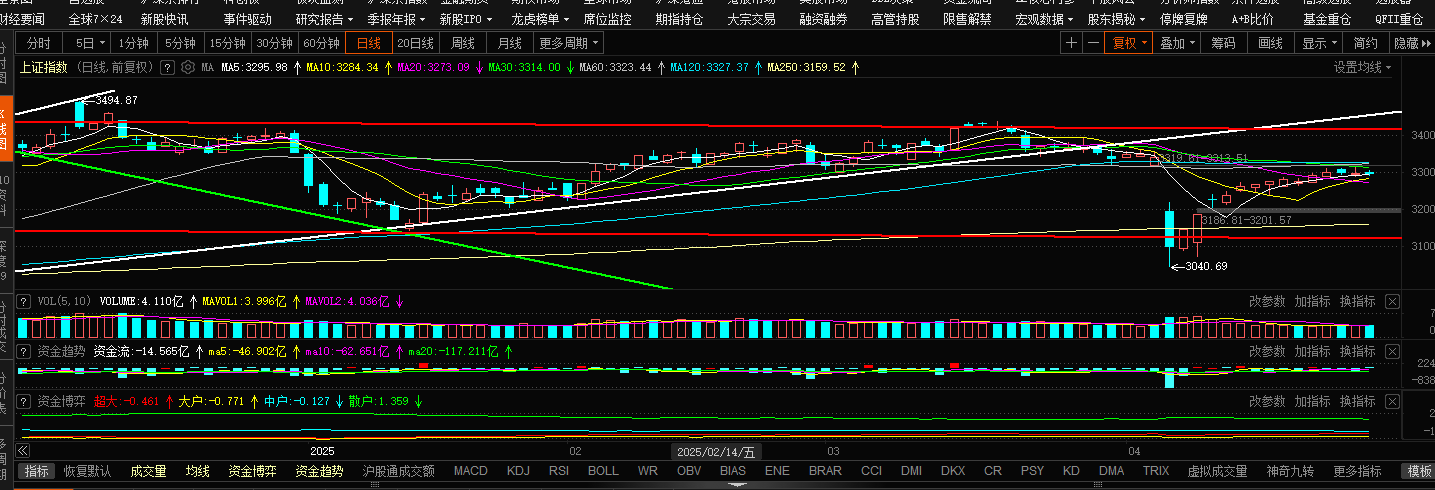Zoom out chart with minus button

click(x=1093, y=43)
